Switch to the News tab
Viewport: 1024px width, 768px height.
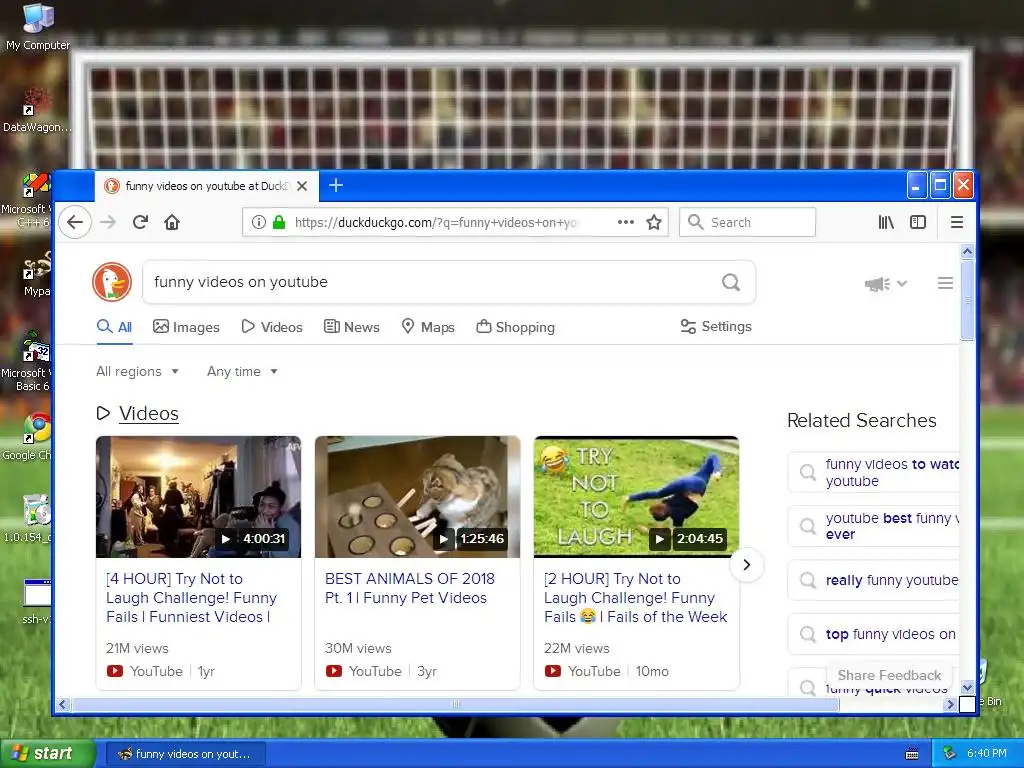click(x=351, y=327)
